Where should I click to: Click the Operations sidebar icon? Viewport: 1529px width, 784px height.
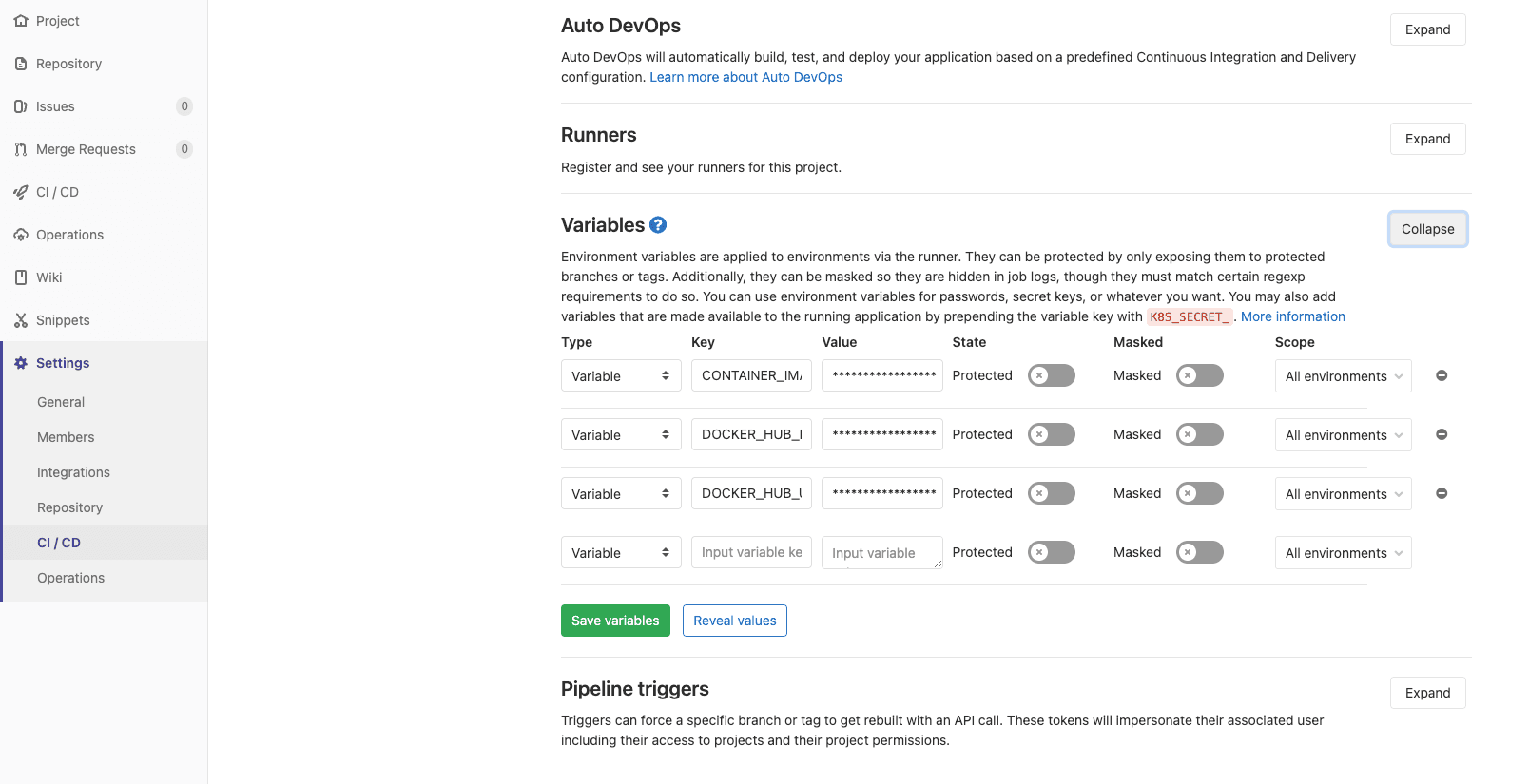pyautogui.click(x=21, y=235)
